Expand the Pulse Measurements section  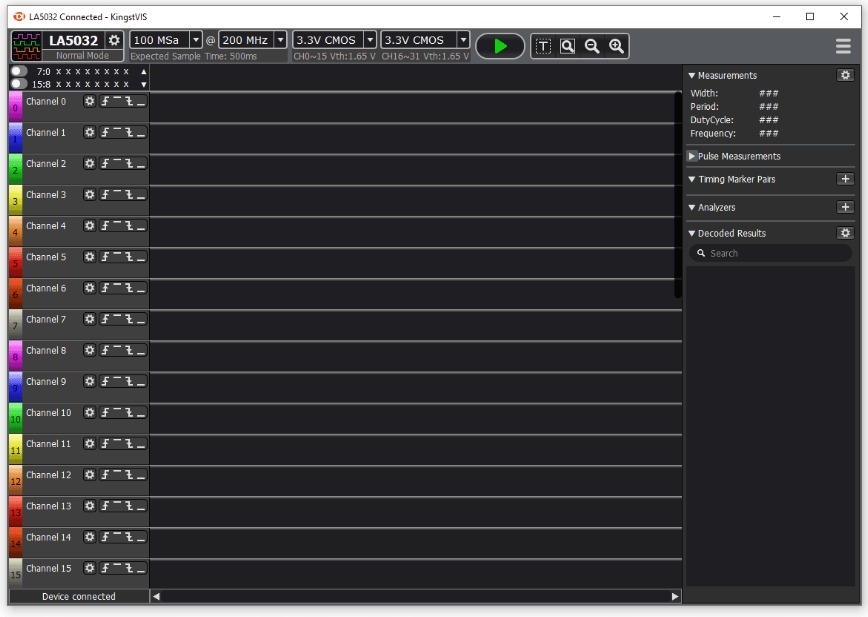[691, 156]
